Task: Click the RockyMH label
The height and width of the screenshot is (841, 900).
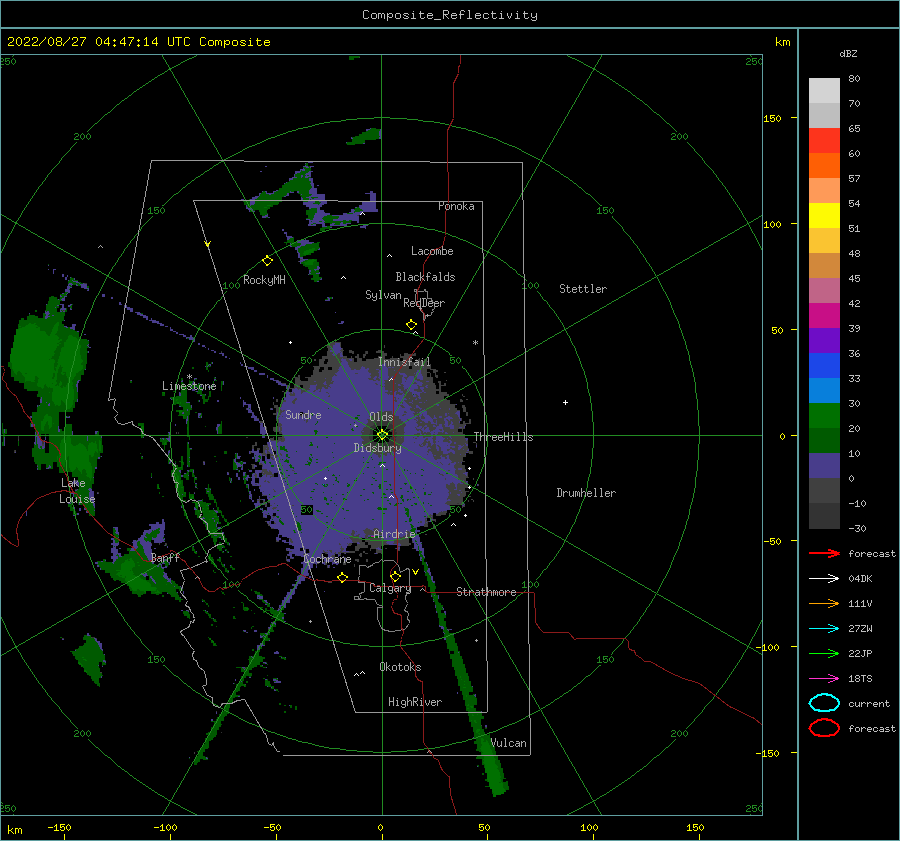Action: (x=264, y=280)
